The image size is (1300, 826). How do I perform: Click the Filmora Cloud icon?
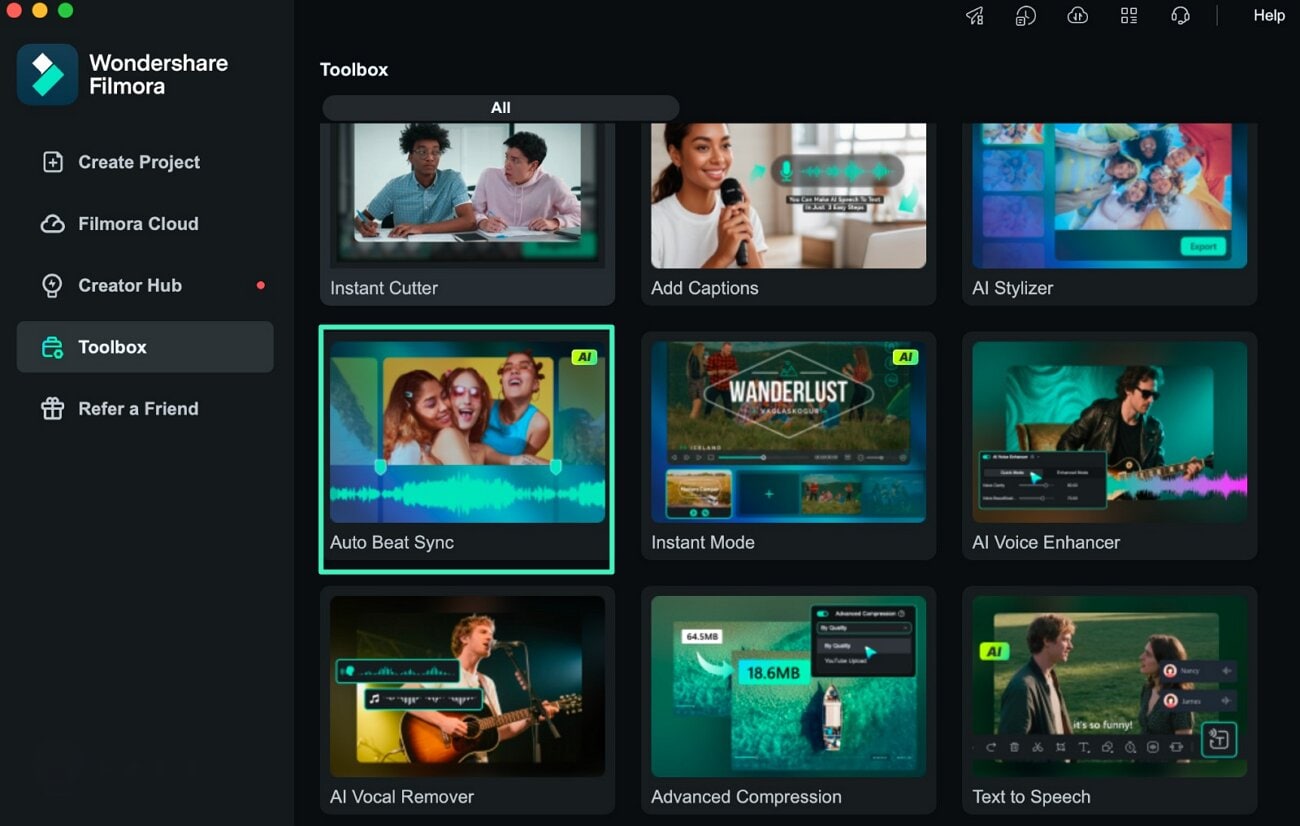point(52,224)
